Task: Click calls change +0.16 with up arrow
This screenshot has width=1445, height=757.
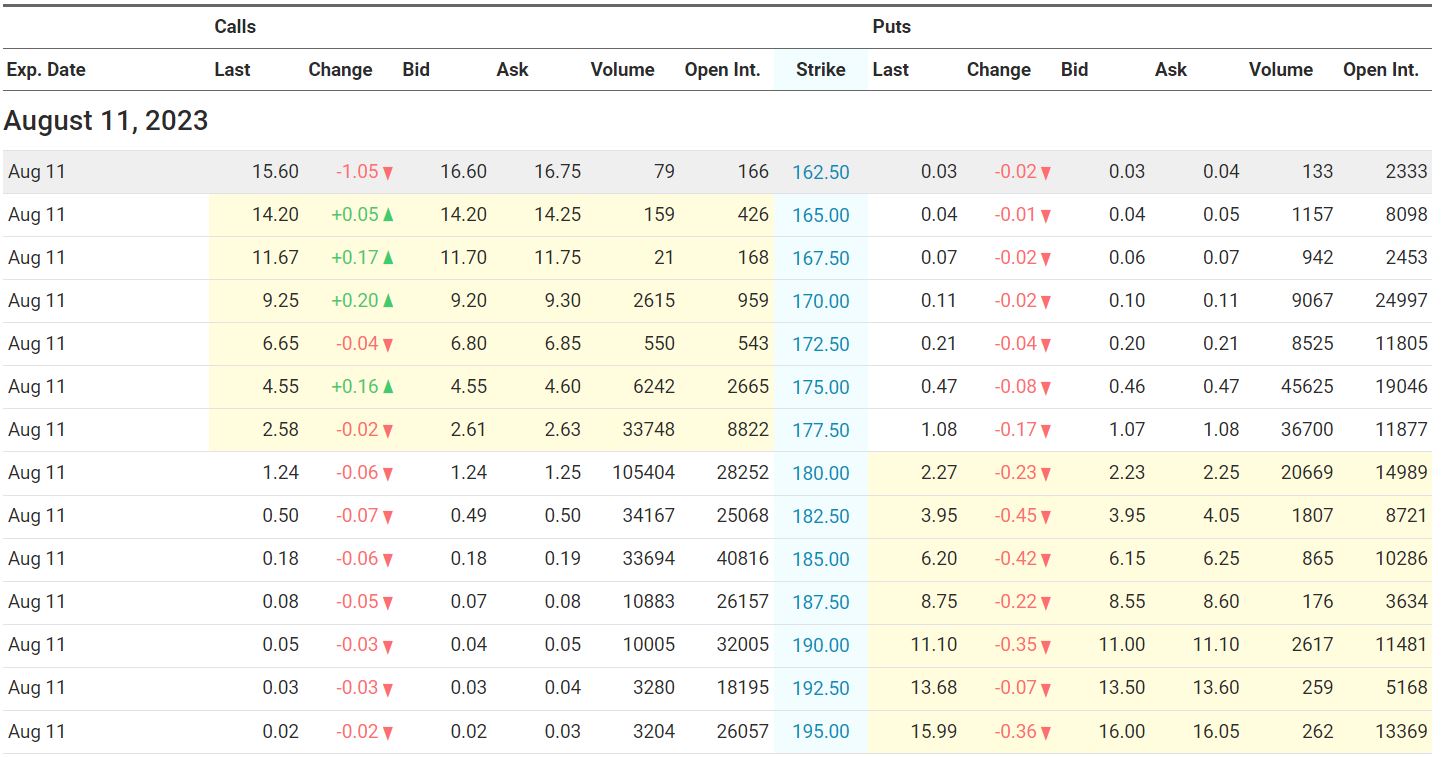Action: [363, 387]
